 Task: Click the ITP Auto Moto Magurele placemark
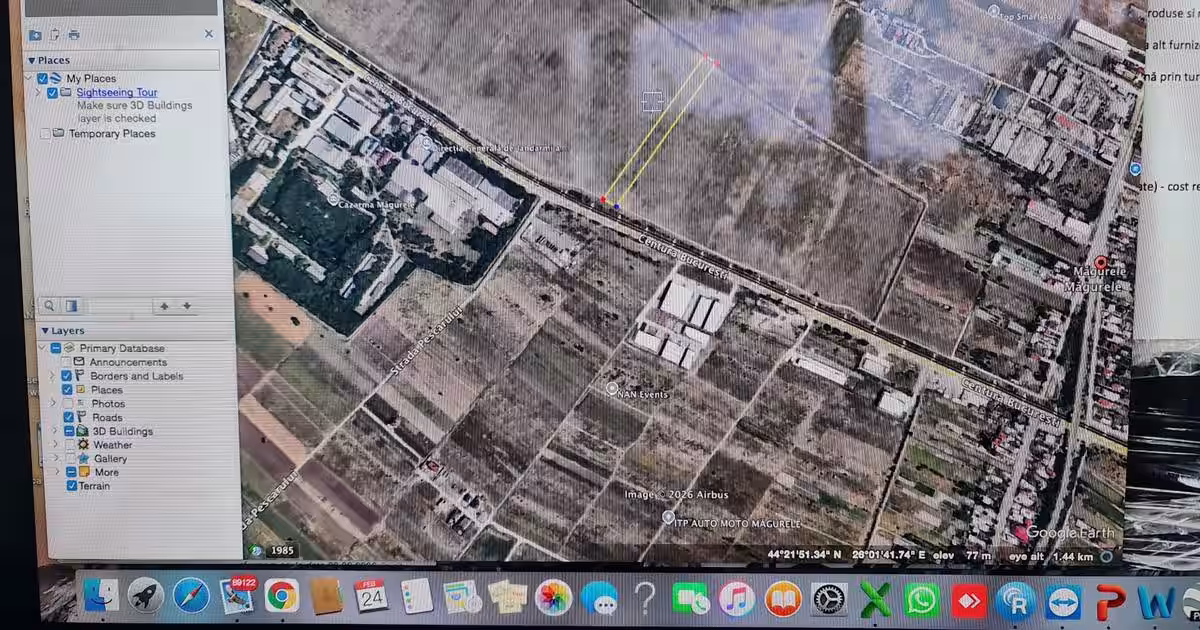tap(668, 517)
